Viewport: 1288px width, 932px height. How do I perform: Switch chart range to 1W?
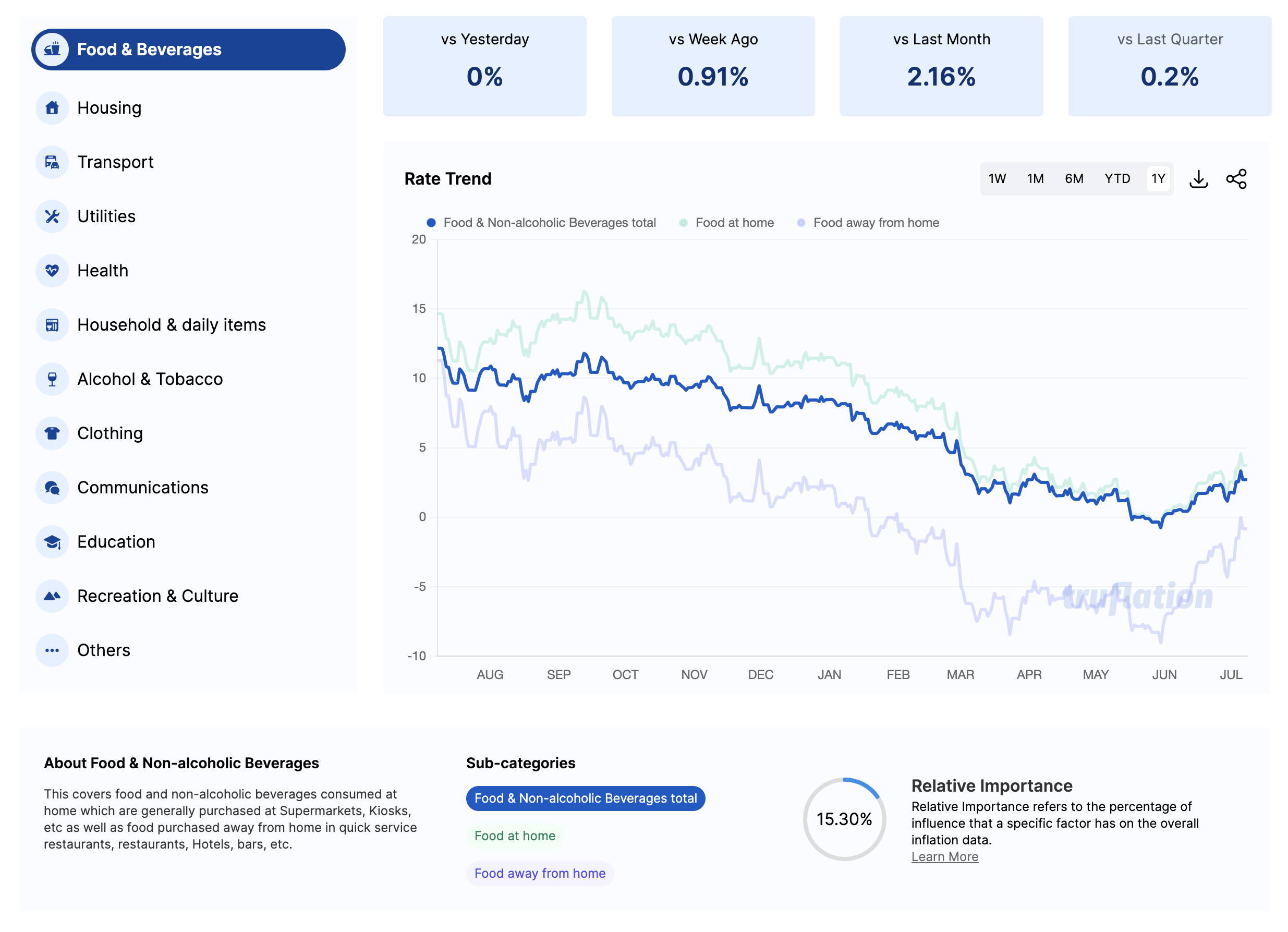tap(997, 179)
